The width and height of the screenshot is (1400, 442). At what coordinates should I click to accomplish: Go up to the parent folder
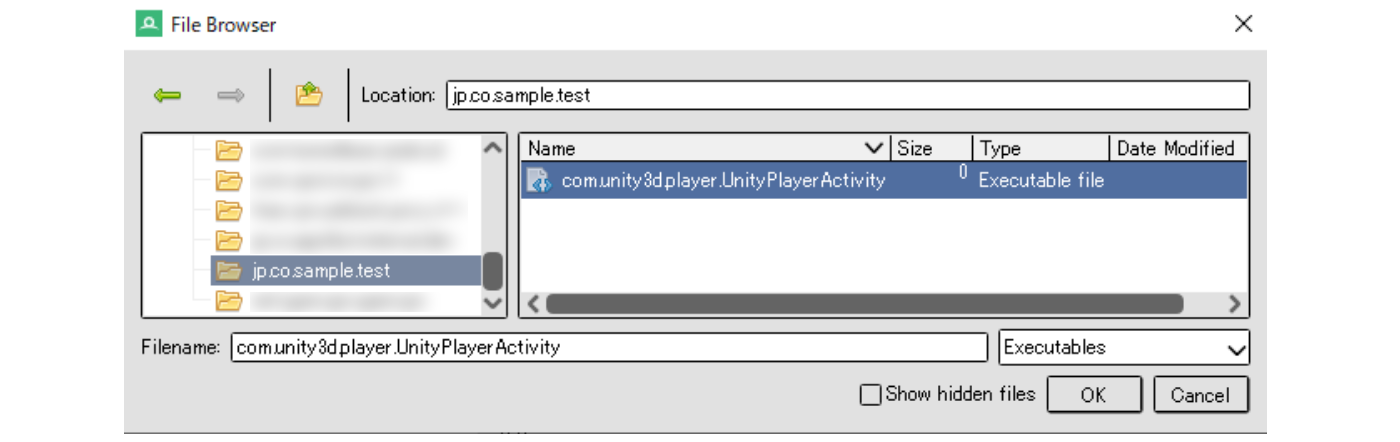(x=308, y=95)
